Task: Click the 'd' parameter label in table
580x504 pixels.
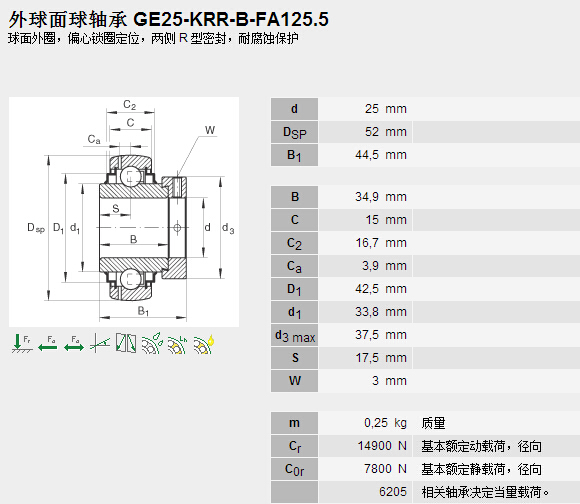Action: 294,109
